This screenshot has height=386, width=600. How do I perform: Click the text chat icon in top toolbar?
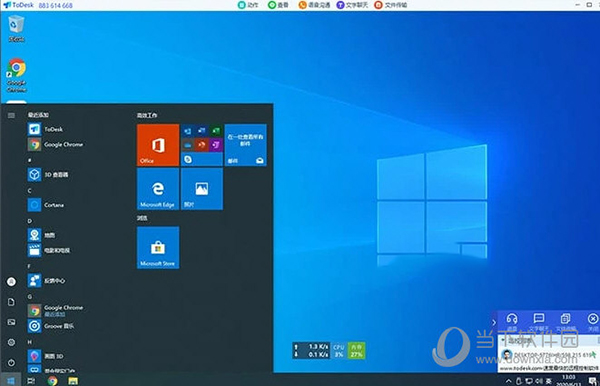point(340,5)
